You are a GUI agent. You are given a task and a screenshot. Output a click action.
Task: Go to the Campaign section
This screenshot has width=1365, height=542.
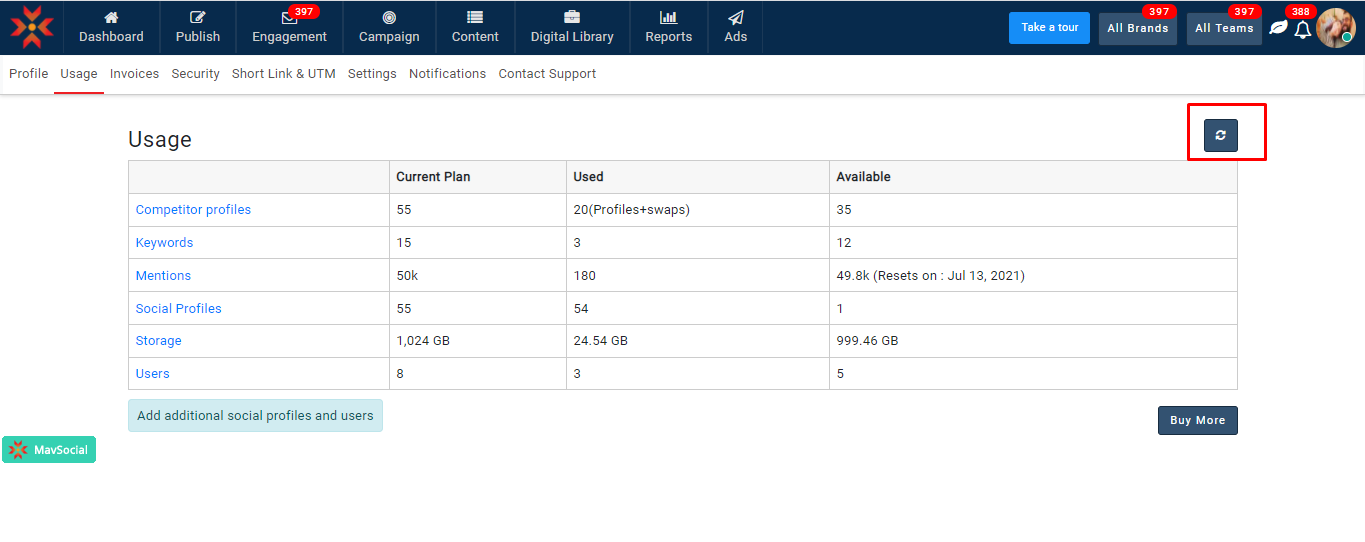click(x=389, y=18)
